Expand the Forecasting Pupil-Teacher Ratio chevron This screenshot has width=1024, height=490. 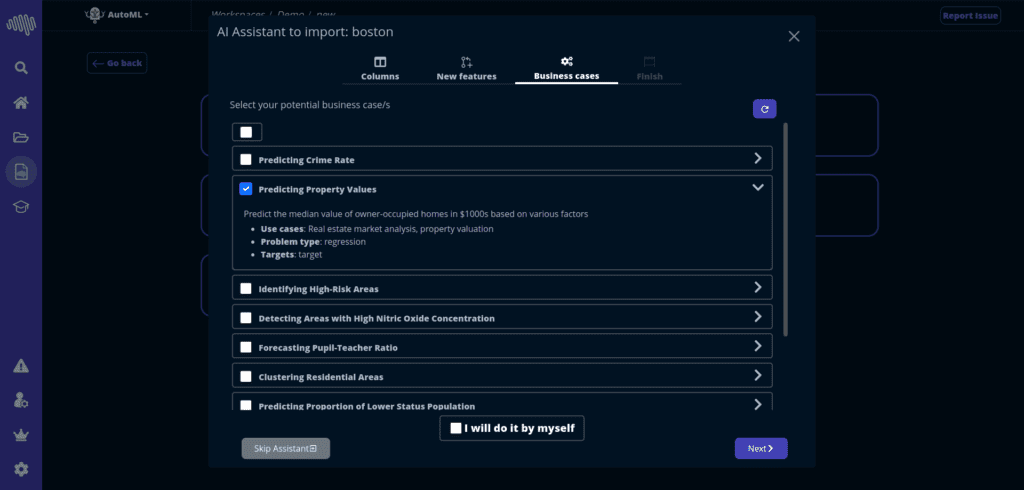758,346
